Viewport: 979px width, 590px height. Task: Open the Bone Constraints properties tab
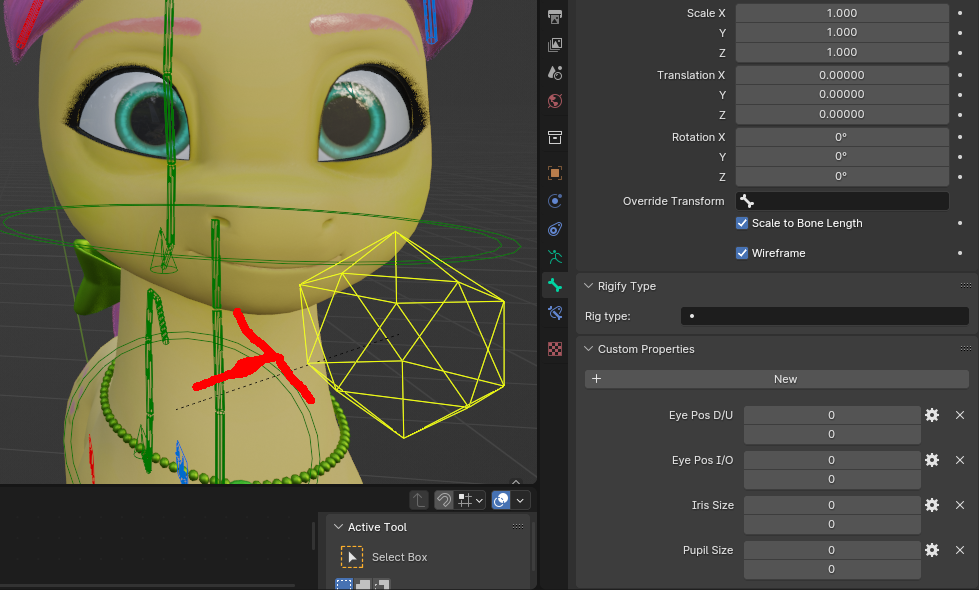point(554,313)
